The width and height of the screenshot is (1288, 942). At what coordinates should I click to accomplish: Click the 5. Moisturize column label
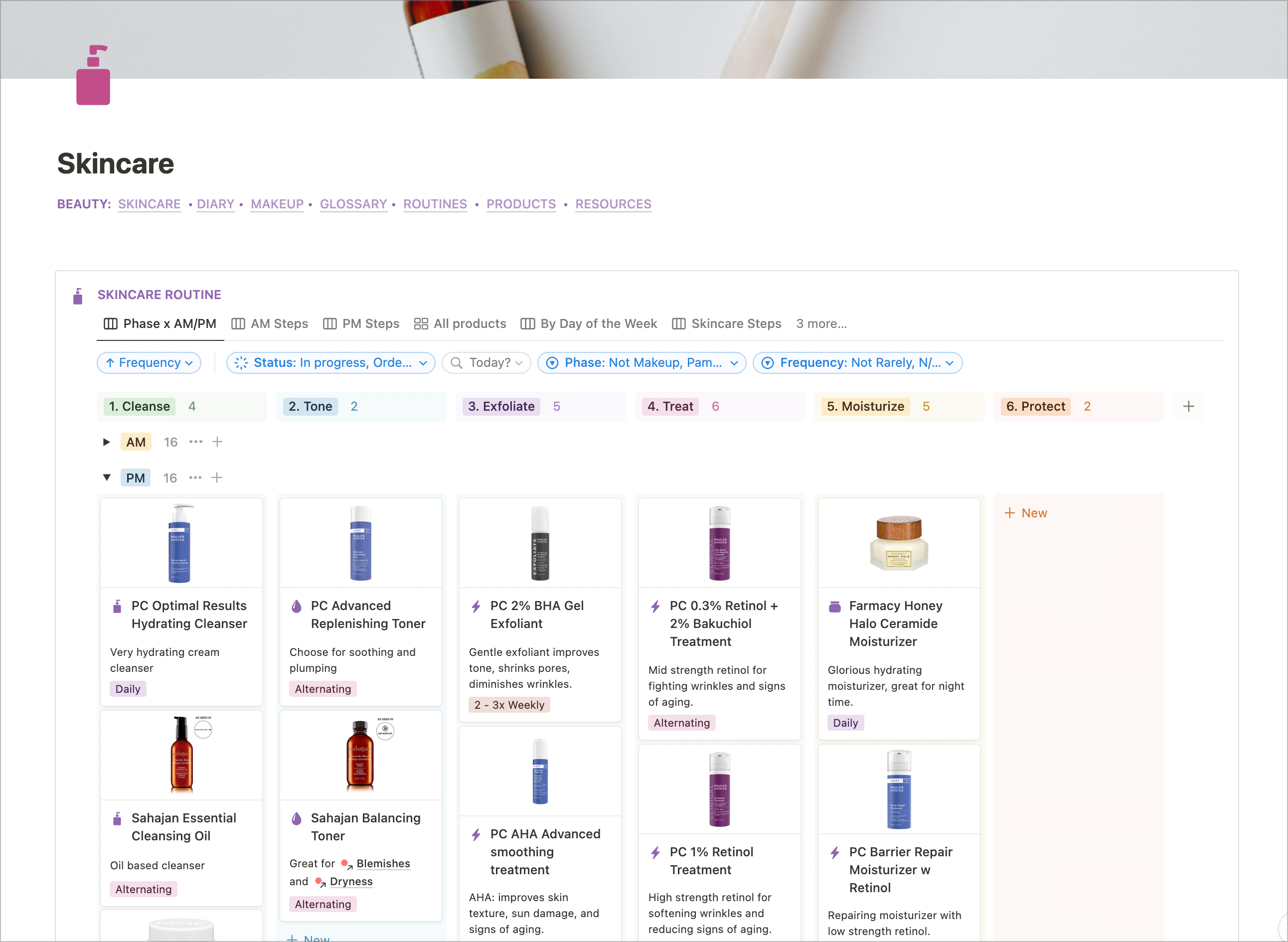[865, 407]
